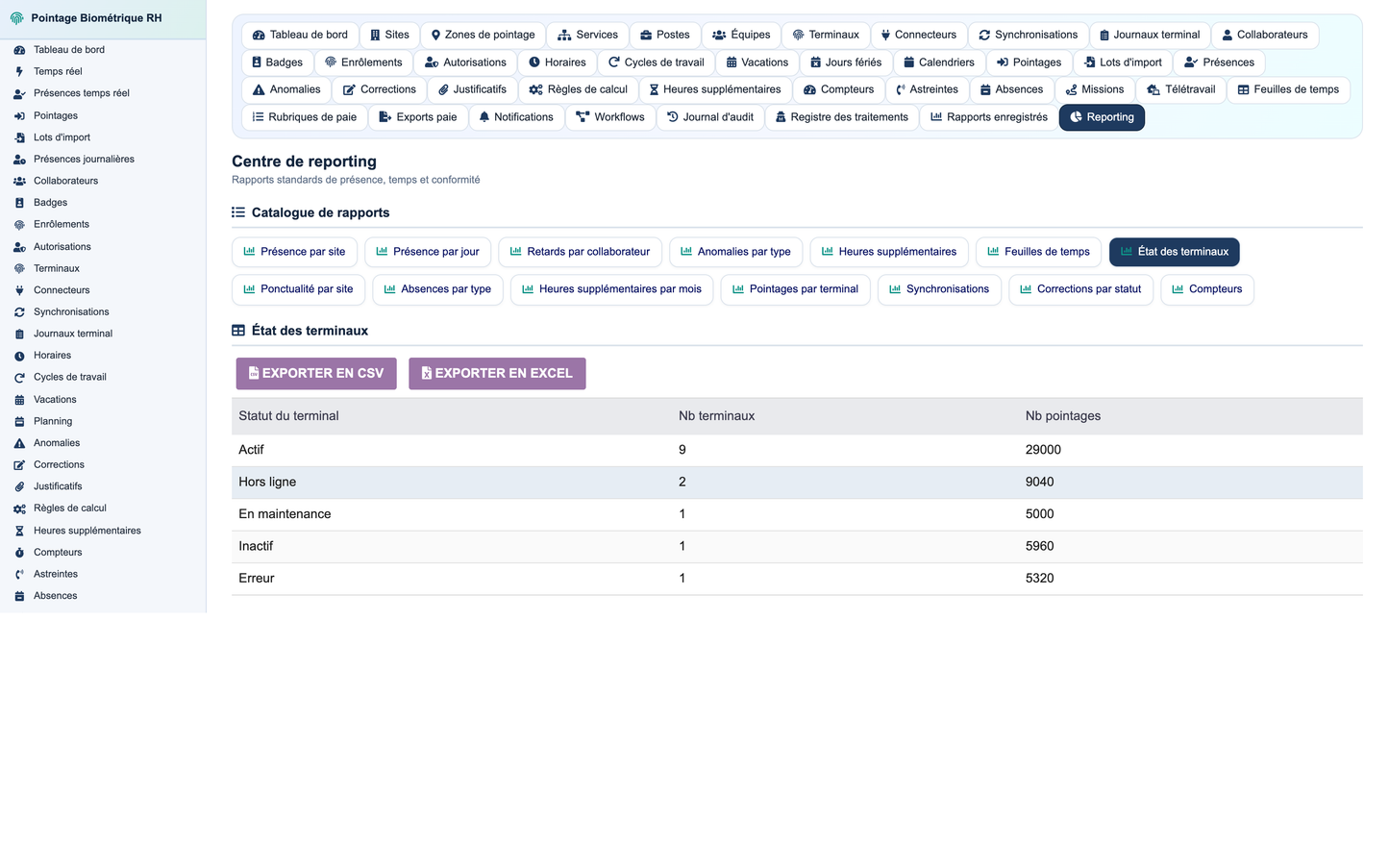Open the Registre des traitements tab
This screenshot has width=1389, height=868.
point(842,117)
